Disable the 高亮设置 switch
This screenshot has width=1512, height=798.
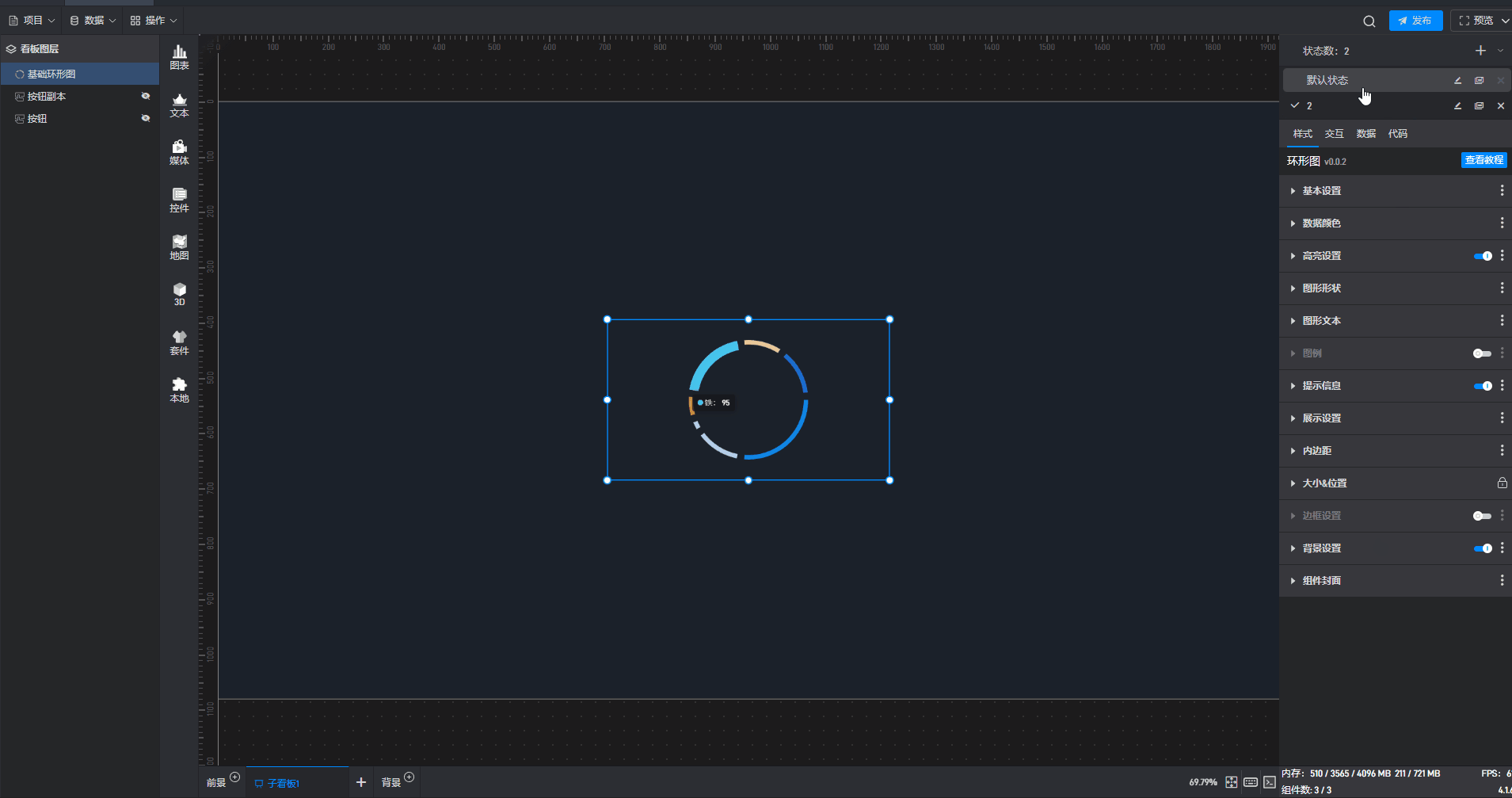(x=1482, y=256)
